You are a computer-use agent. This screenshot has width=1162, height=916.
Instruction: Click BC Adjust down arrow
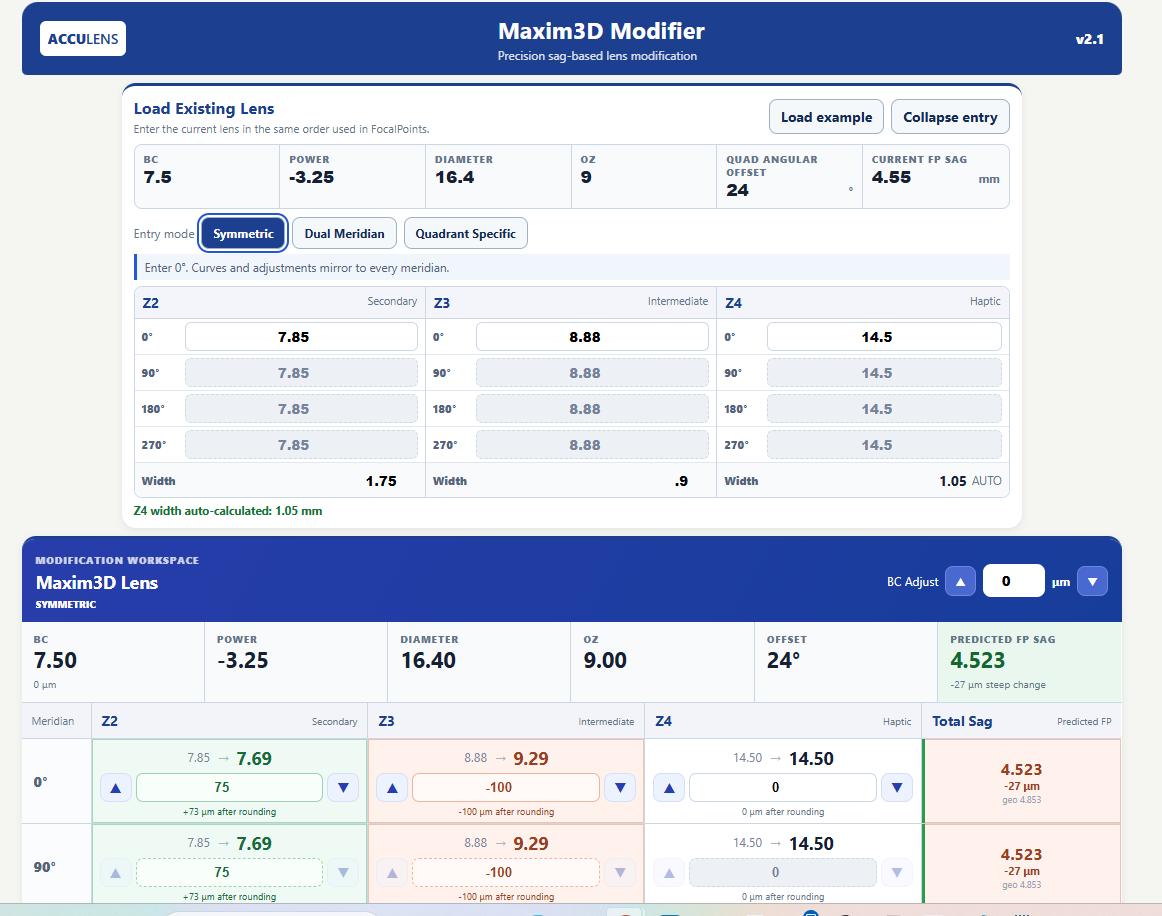[1092, 581]
